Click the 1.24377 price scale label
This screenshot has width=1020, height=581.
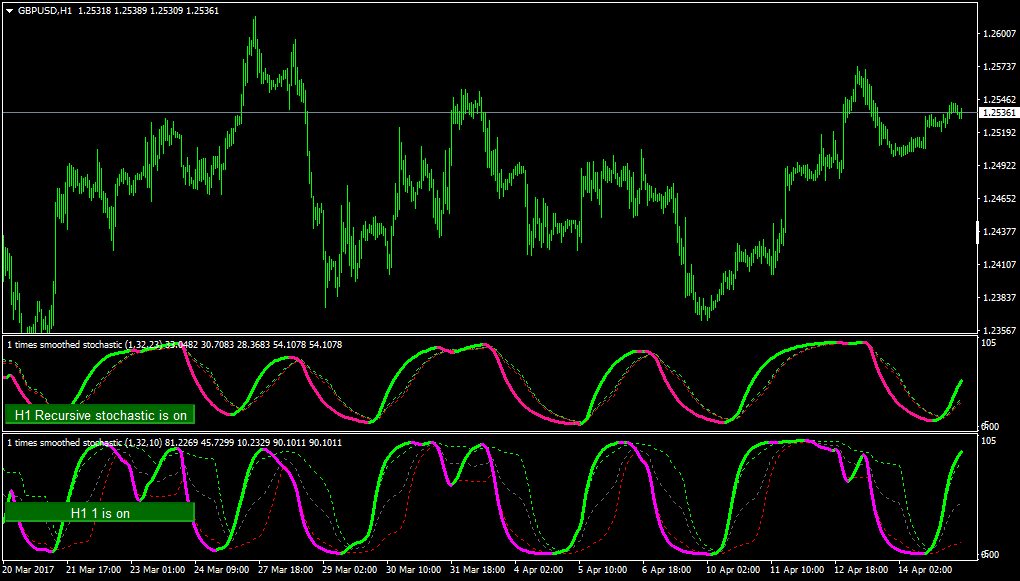click(1000, 231)
